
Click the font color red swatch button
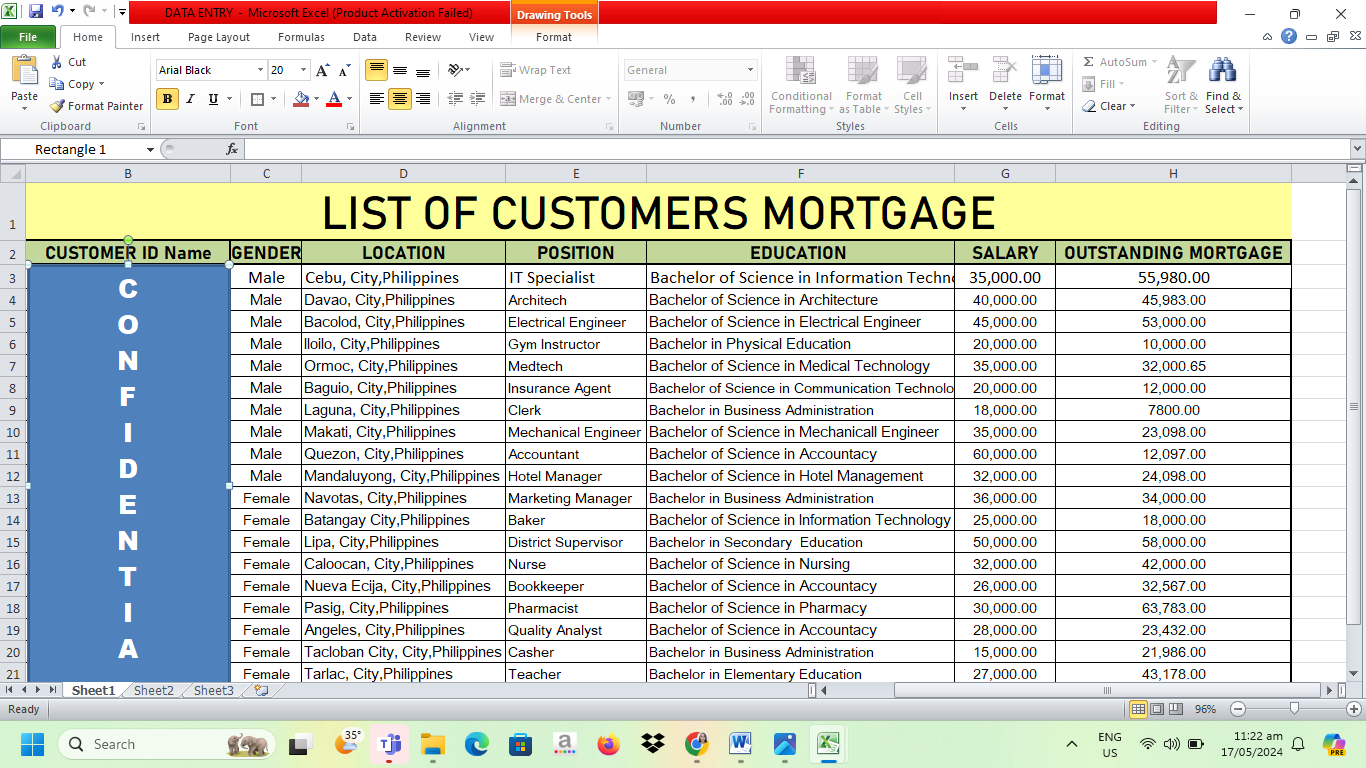click(334, 99)
